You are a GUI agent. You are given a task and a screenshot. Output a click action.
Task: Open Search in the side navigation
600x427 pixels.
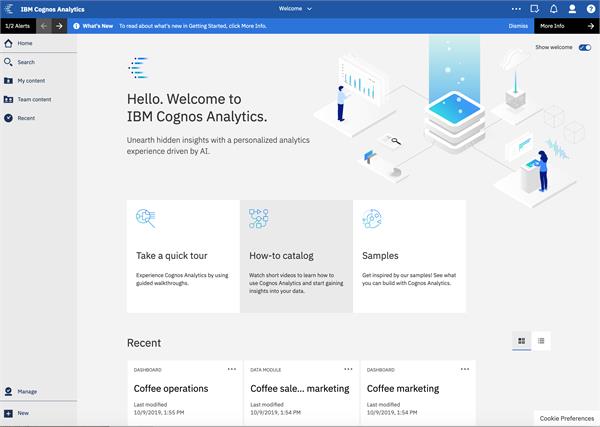[38, 62]
